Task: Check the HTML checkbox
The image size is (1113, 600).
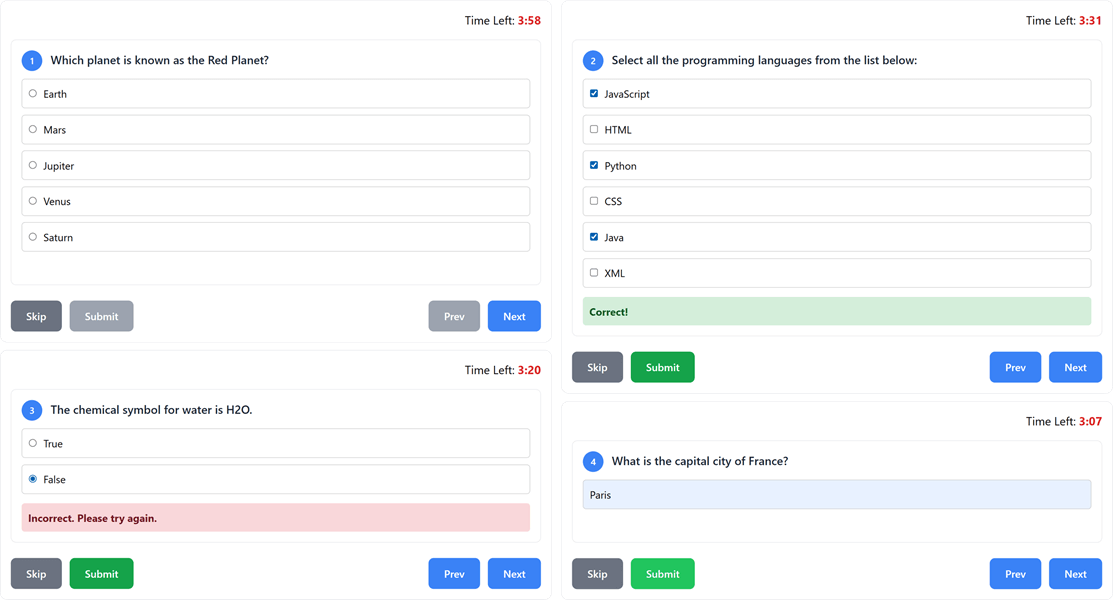Action: (x=594, y=129)
